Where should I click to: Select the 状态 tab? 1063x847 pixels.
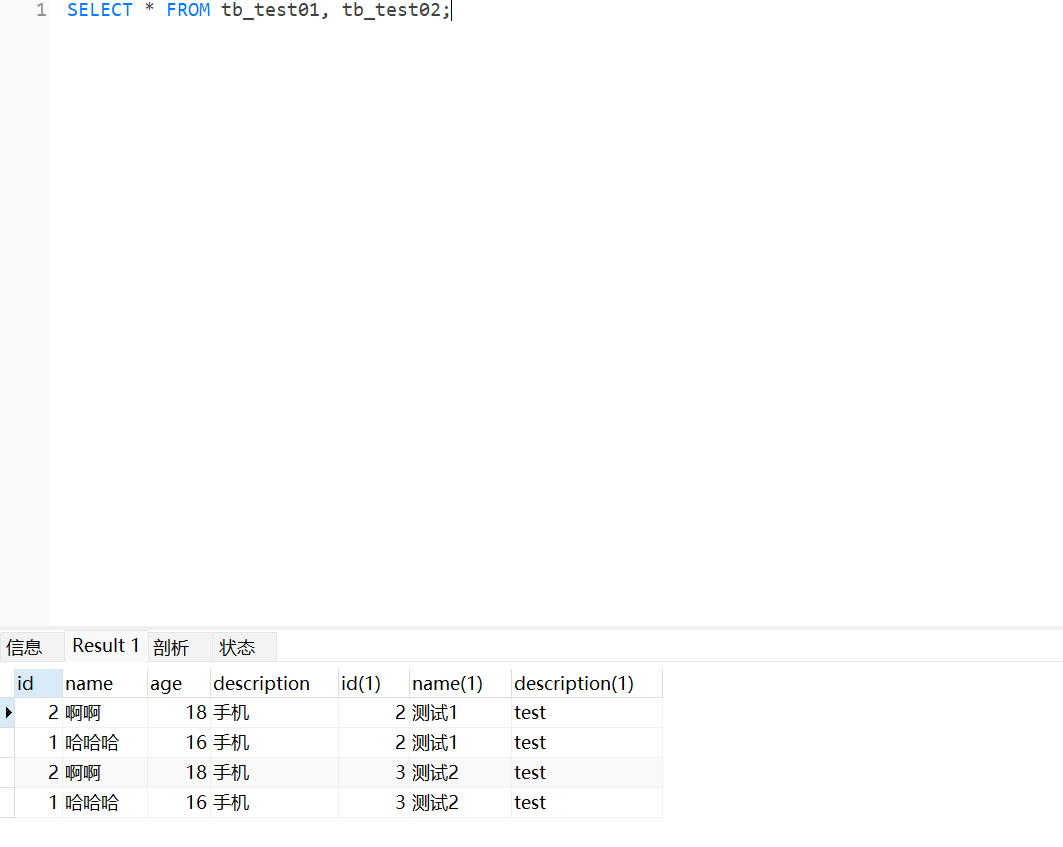click(237, 647)
